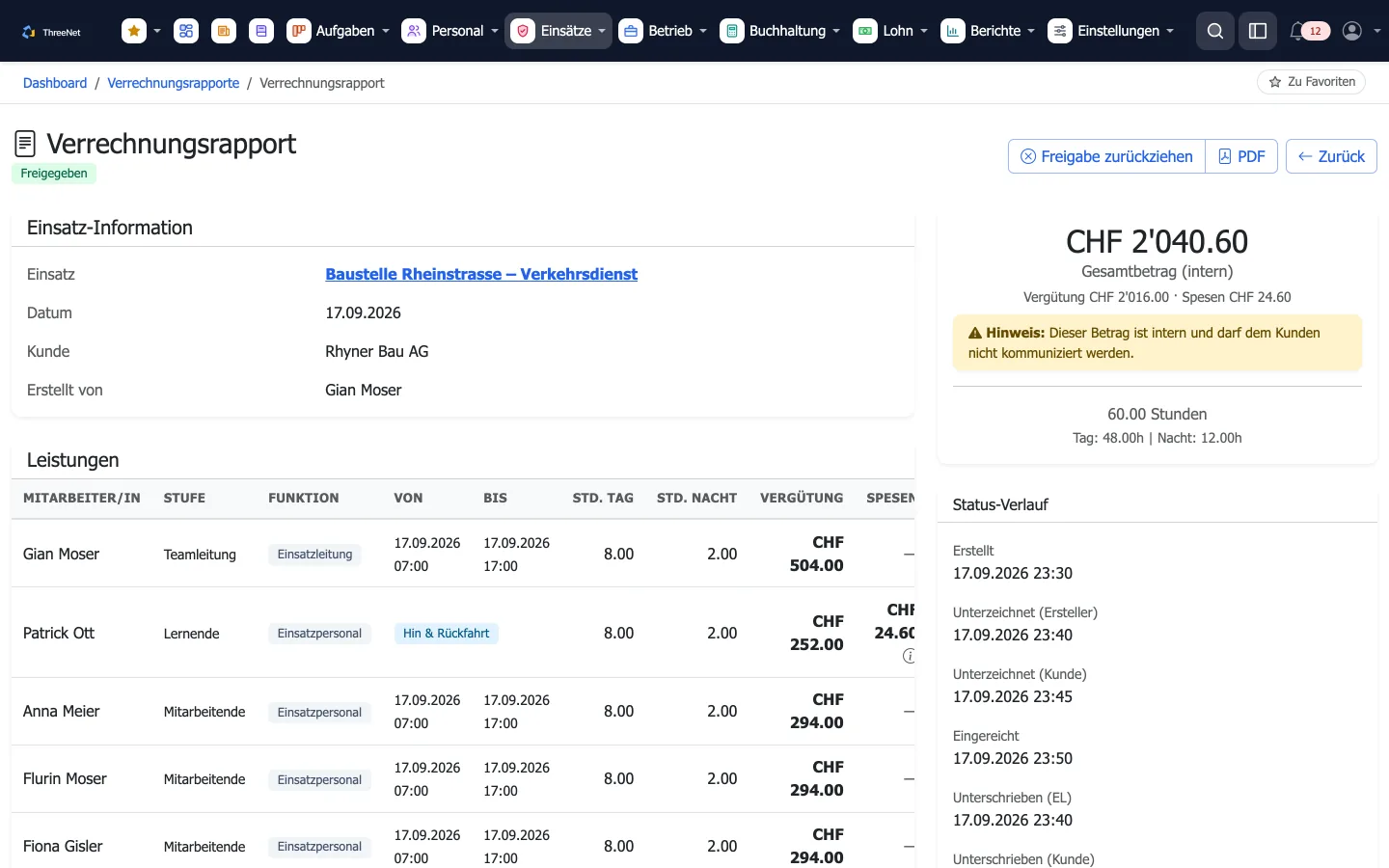Click the CHF 2'040.60 total amount

1157,241
